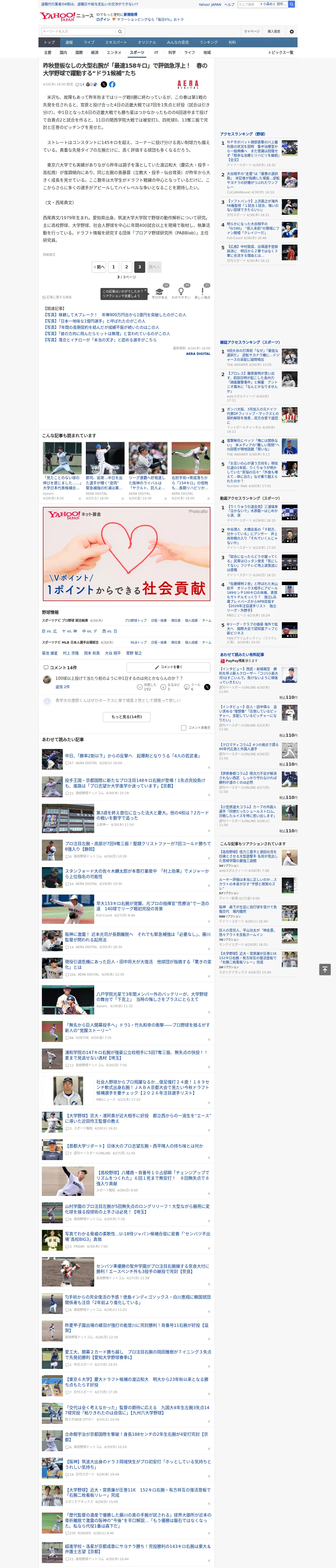Click the first commenter's avatar
This screenshot has width=336, height=1568.
[47, 680]
